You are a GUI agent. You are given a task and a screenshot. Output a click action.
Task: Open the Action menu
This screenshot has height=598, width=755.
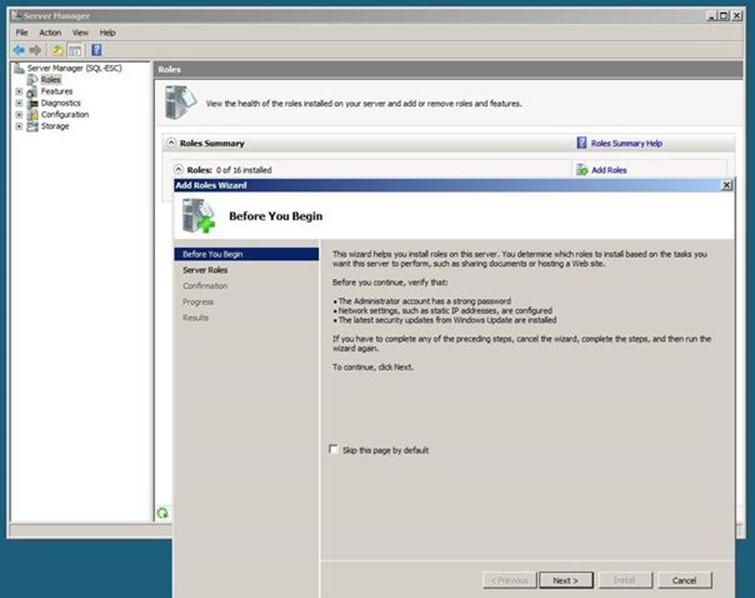click(x=50, y=33)
